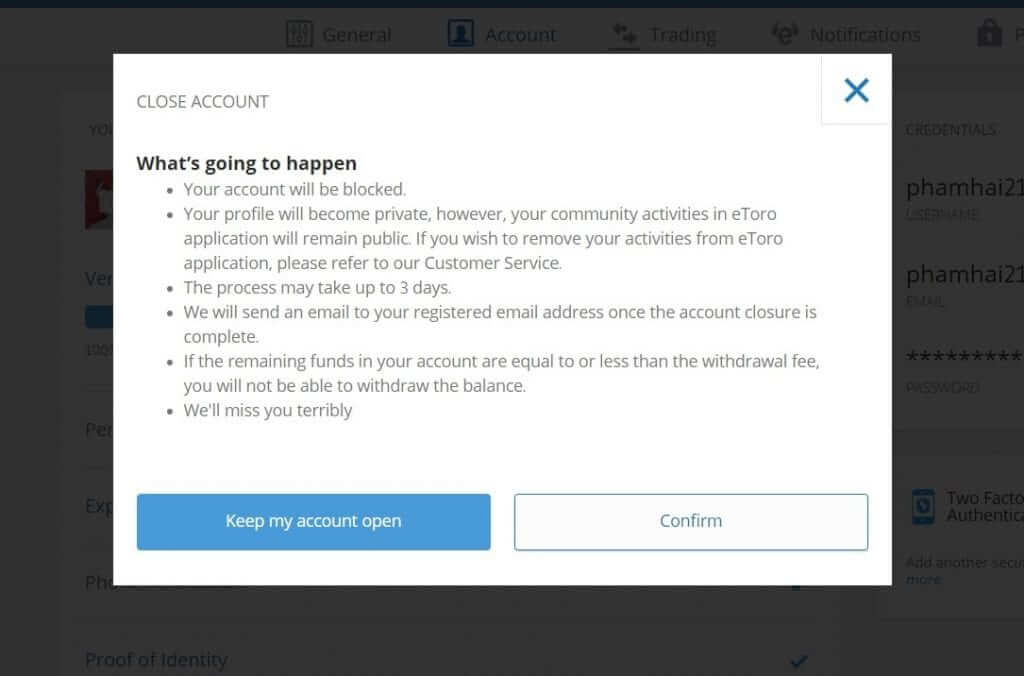Click the Keep my account open button
The image size is (1024, 676).
point(313,521)
